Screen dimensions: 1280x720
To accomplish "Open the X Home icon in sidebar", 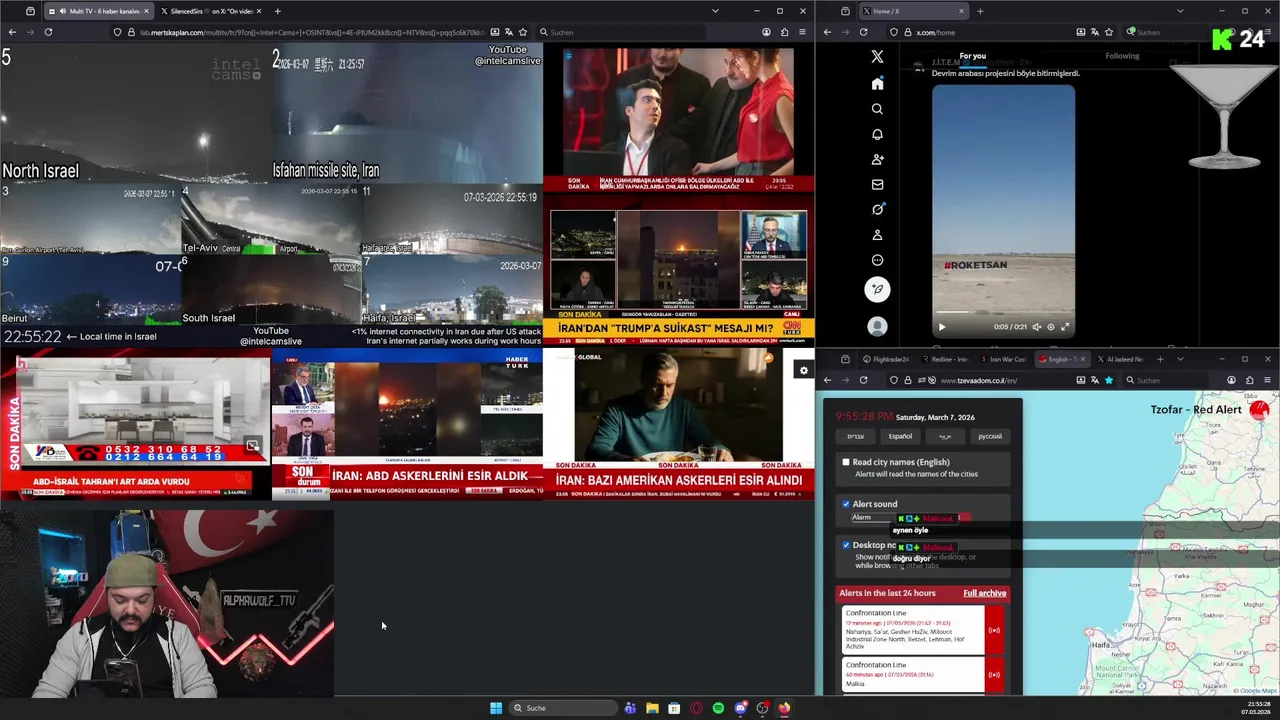I will [x=877, y=84].
